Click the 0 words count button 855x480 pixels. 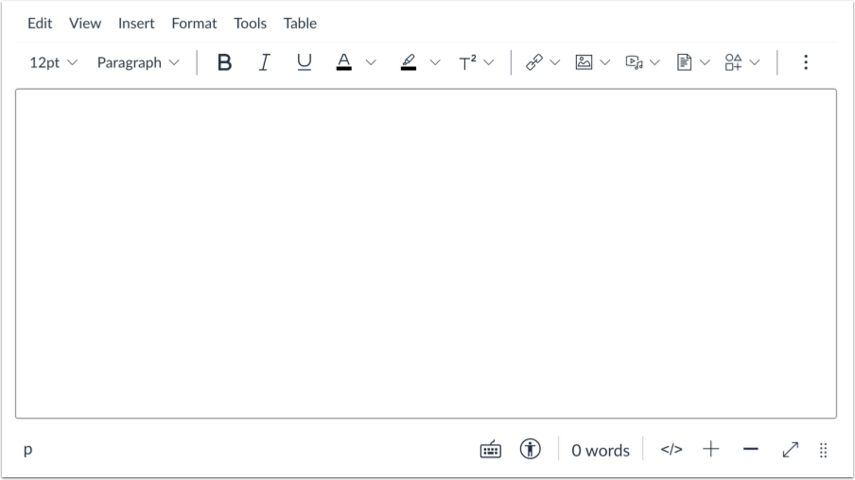click(x=600, y=450)
